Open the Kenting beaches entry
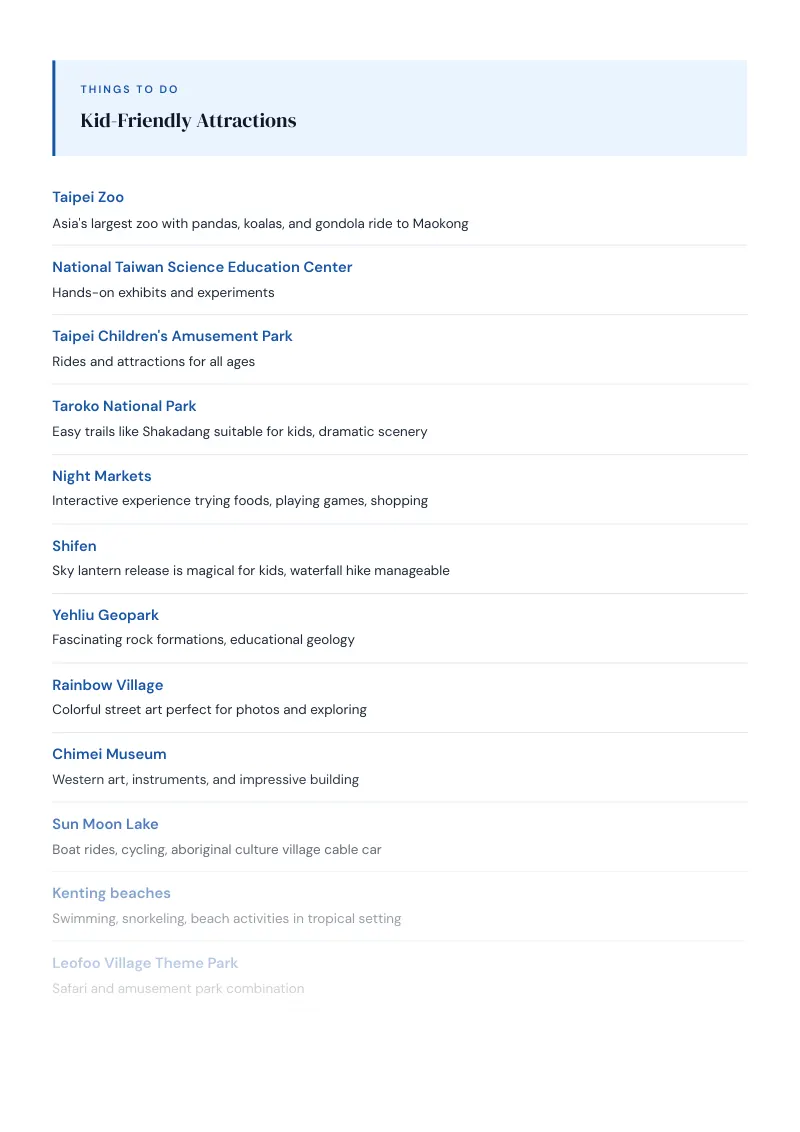800x1132 pixels. point(111,893)
